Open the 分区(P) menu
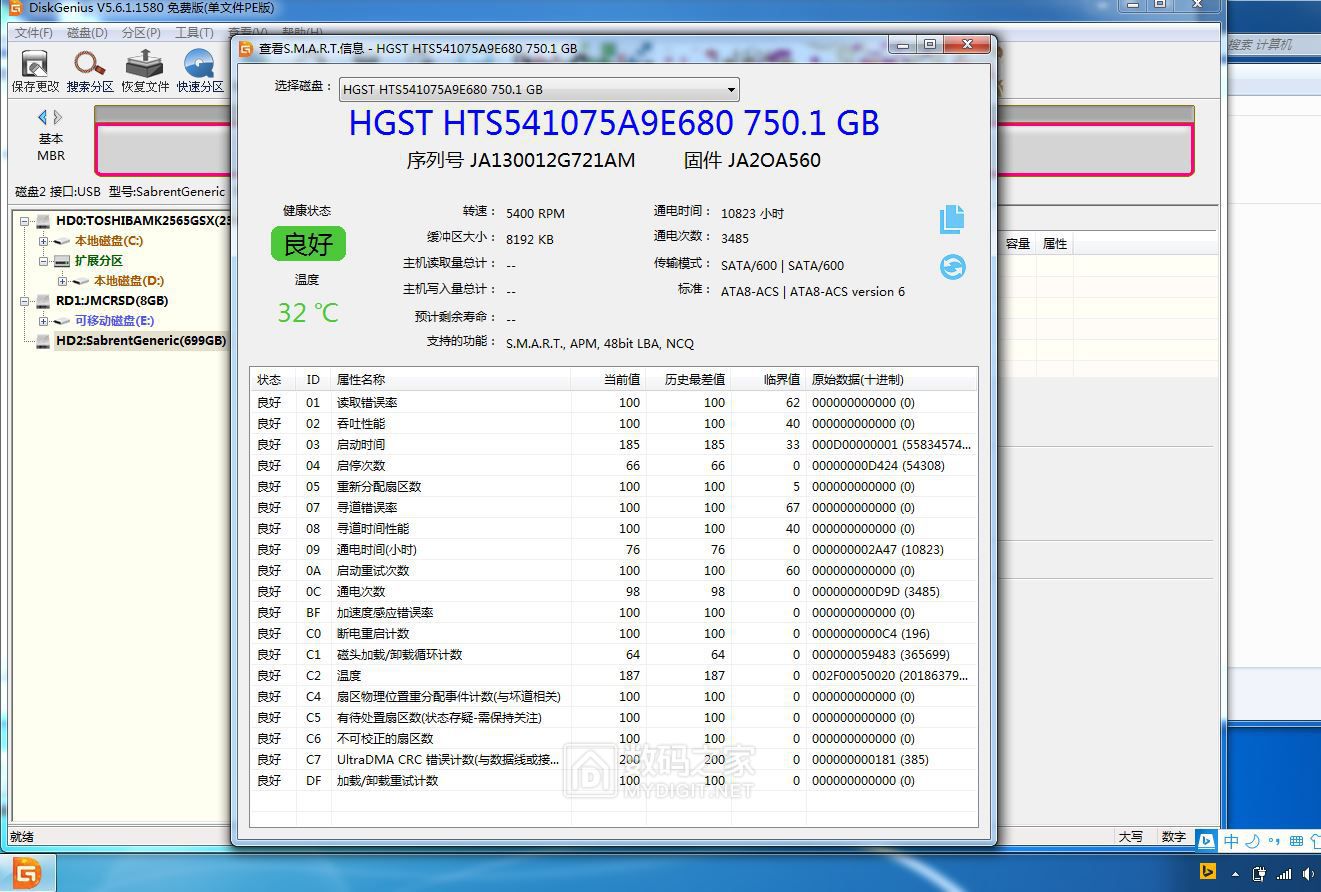1321x892 pixels. [141, 33]
